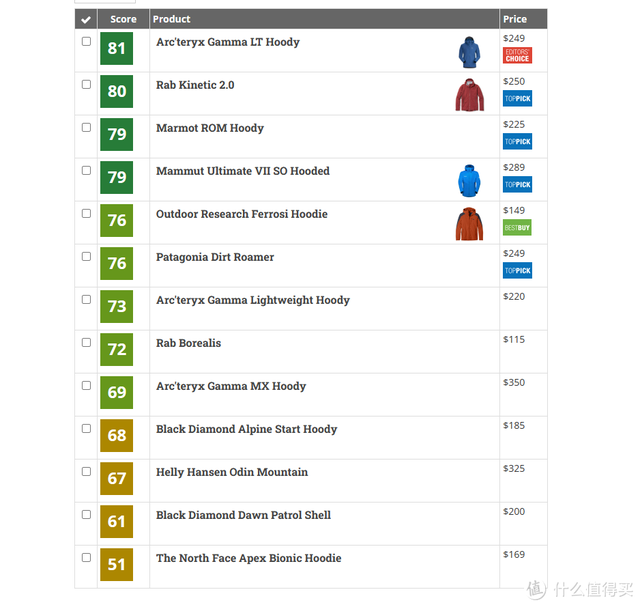Click the $289 price of Mammut Ultimate VII
Screen dimensions: 640x607
click(514, 167)
